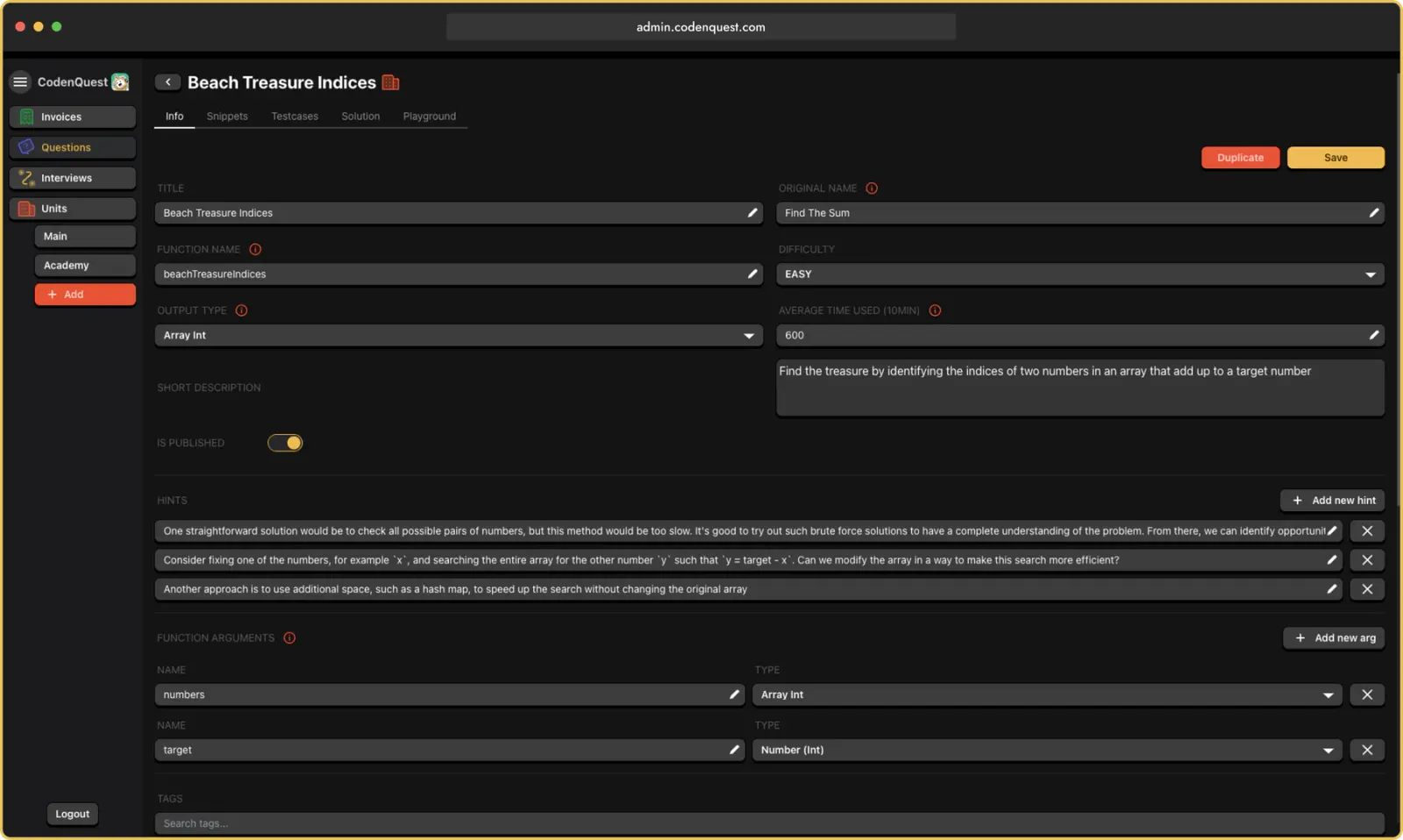Edit the 'numbers' argument name pencil
Viewport: 1403px width, 840px height.
tap(734, 694)
